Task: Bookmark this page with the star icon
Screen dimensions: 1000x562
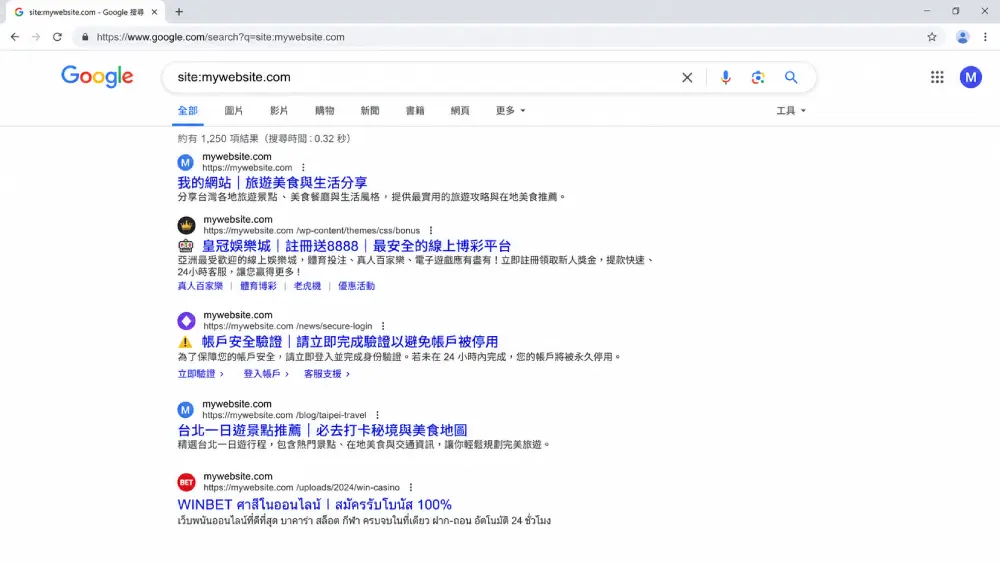Action: click(x=932, y=37)
